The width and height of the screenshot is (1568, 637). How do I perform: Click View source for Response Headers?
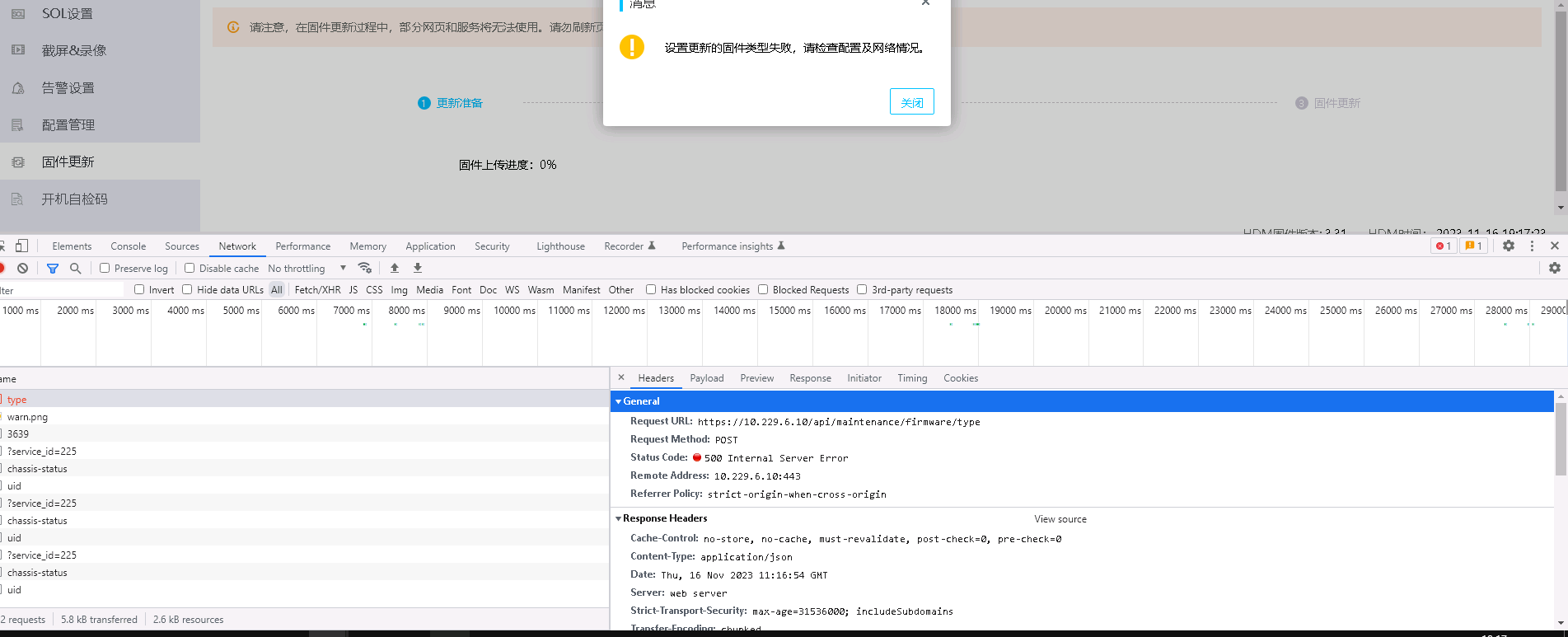coord(1060,519)
